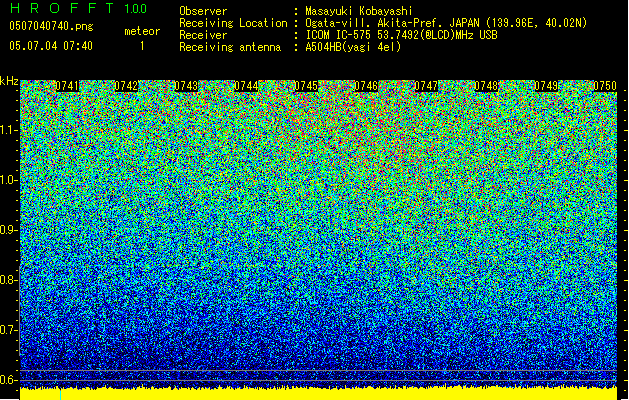Select the filename 0507040740.png
Viewport: 629px width, 400px height.
(x=51, y=26)
